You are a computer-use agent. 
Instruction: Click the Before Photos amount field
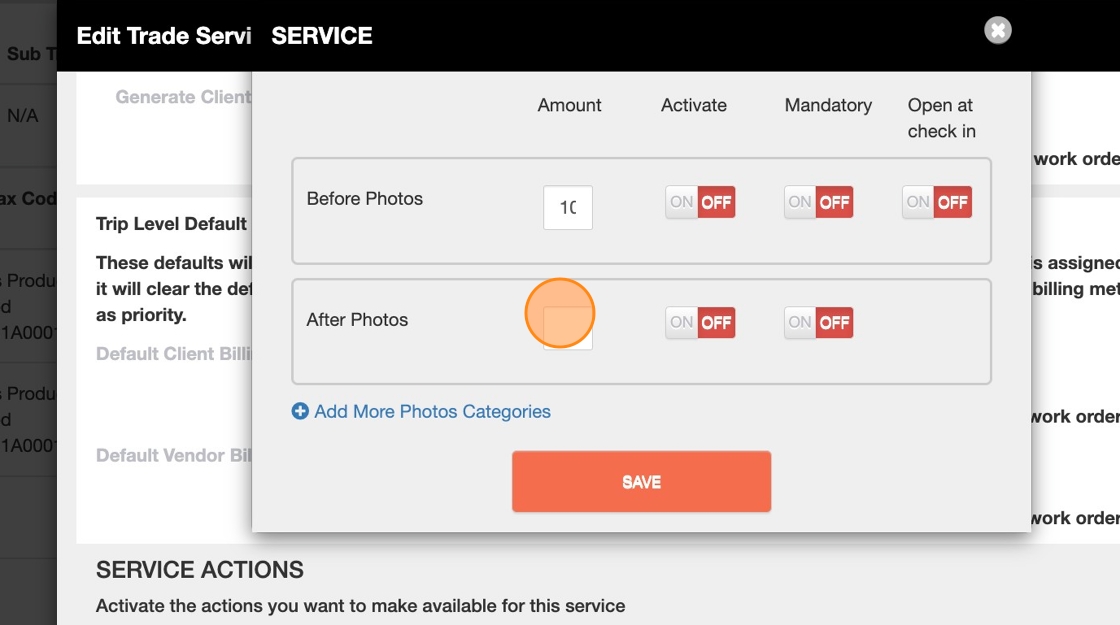coord(568,208)
